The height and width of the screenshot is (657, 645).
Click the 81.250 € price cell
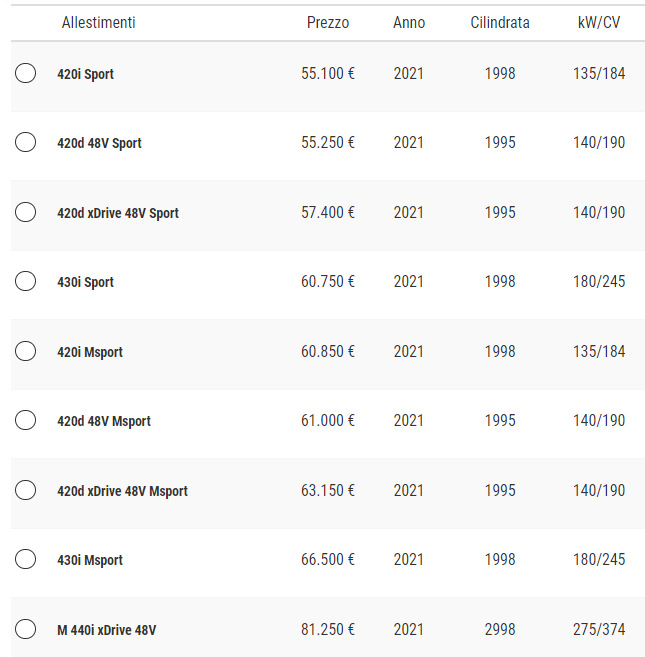click(328, 630)
